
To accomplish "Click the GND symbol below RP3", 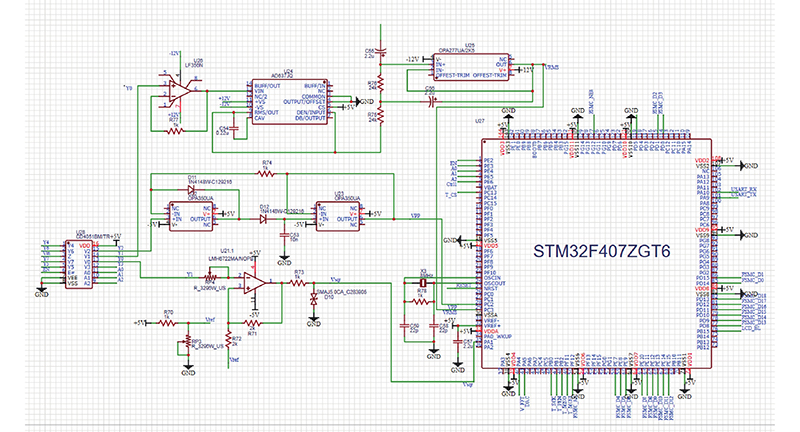I will click(x=188, y=369).
